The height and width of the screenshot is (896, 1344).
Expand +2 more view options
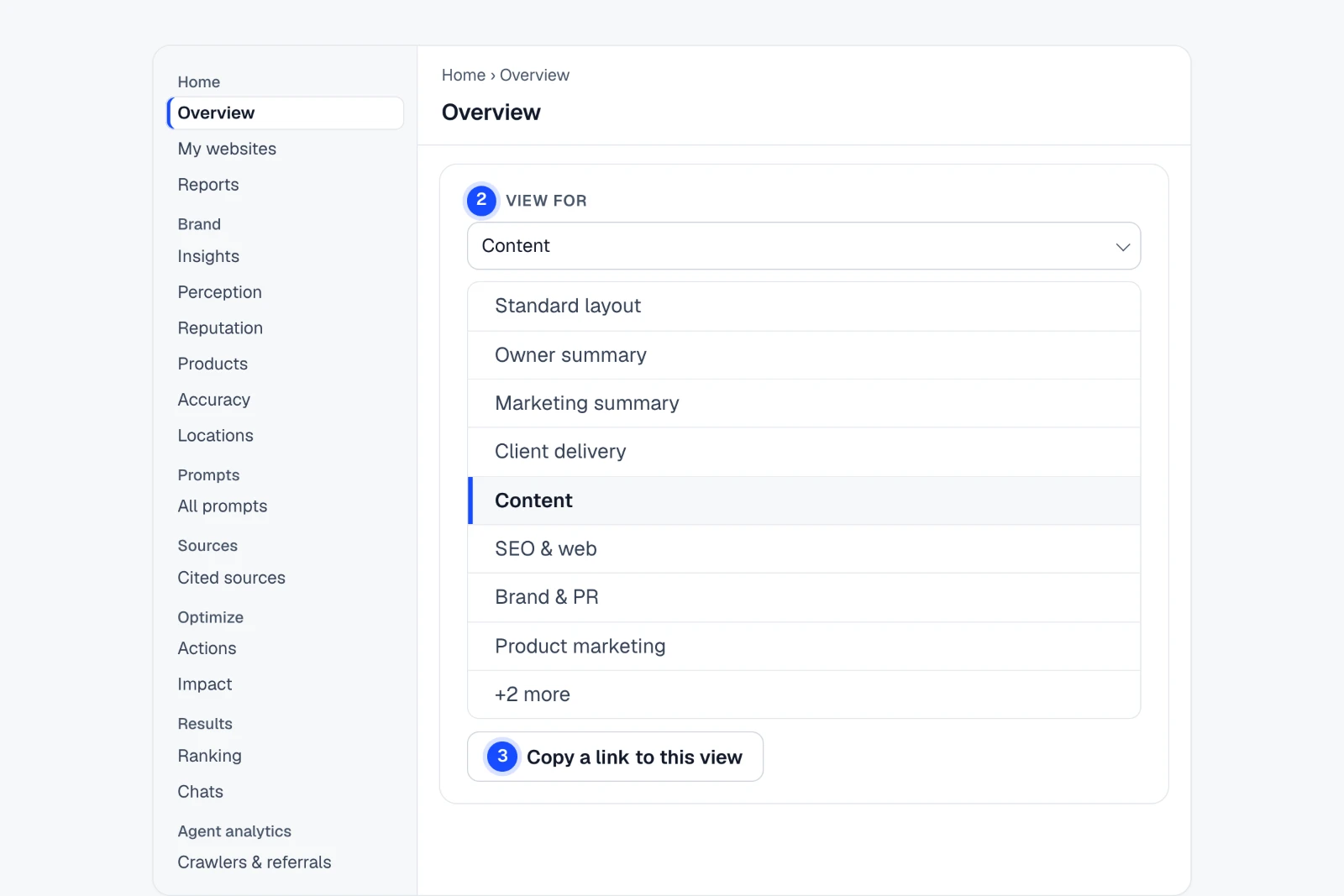click(x=804, y=694)
